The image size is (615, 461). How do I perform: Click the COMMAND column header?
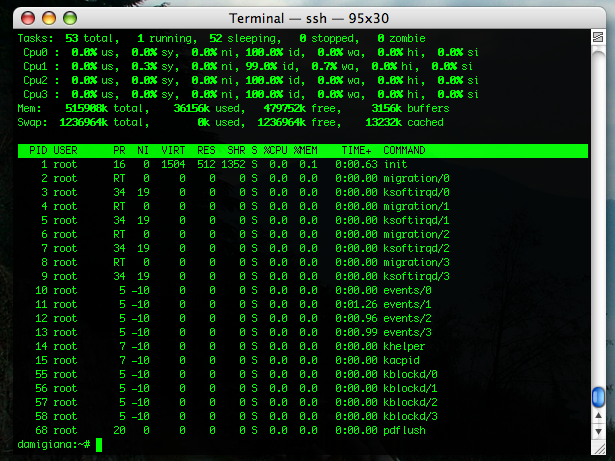point(404,150)
